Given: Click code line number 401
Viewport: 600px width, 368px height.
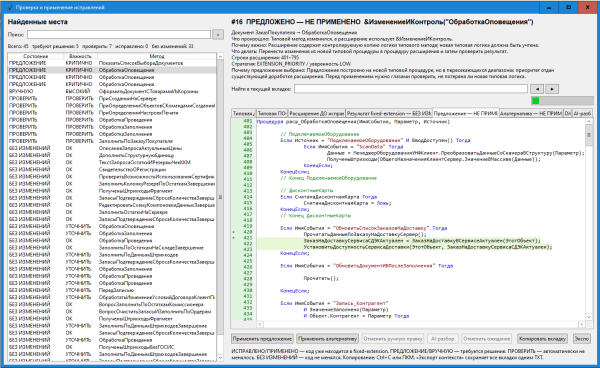Looking at the screenshot, I should pos(248,121).
